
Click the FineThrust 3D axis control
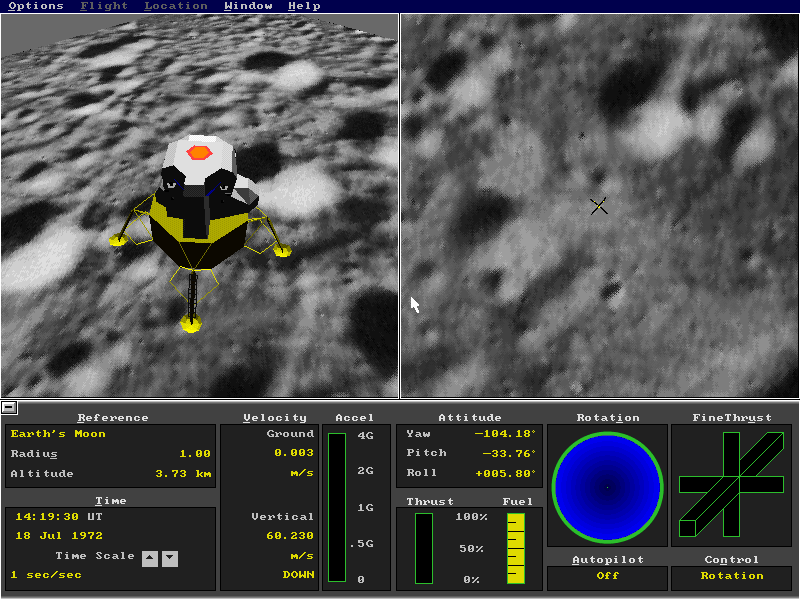(731, 484)
